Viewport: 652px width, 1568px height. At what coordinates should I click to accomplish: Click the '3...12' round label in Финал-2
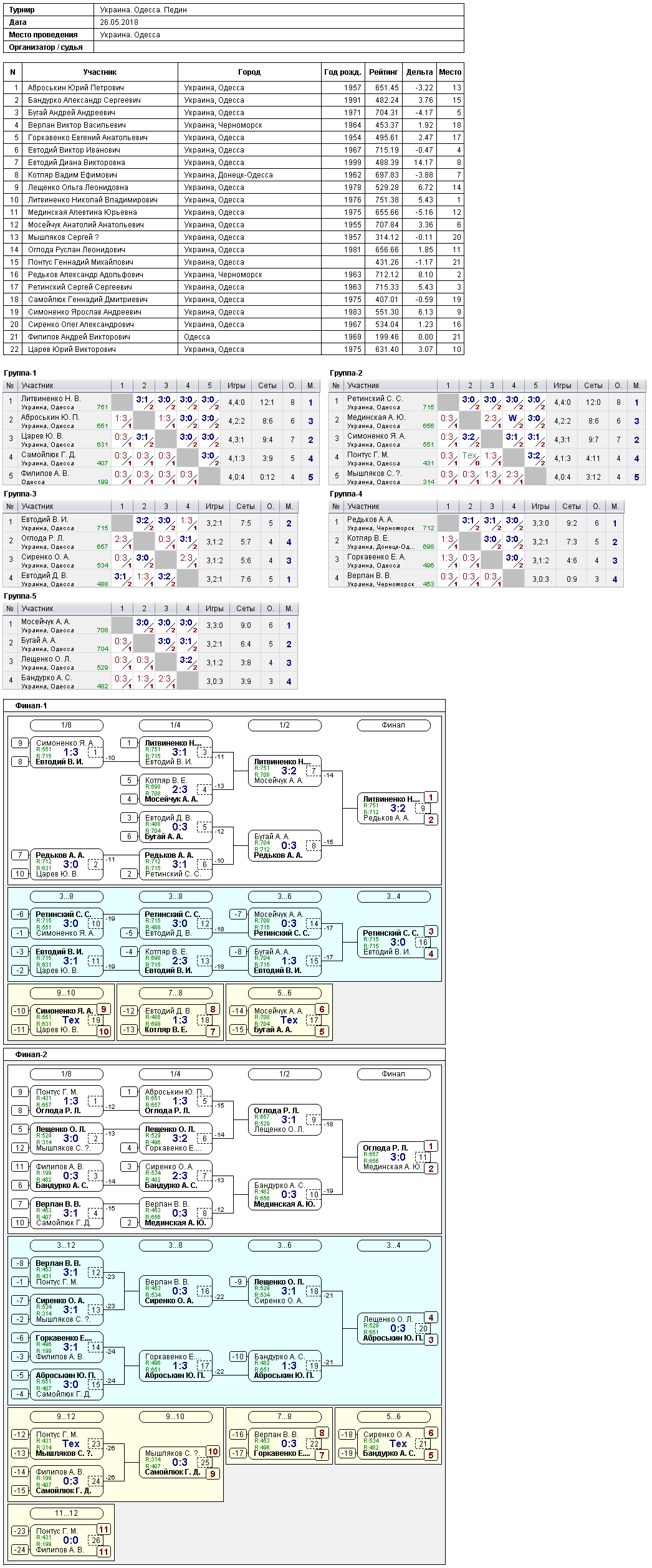tap(67, 1245)
